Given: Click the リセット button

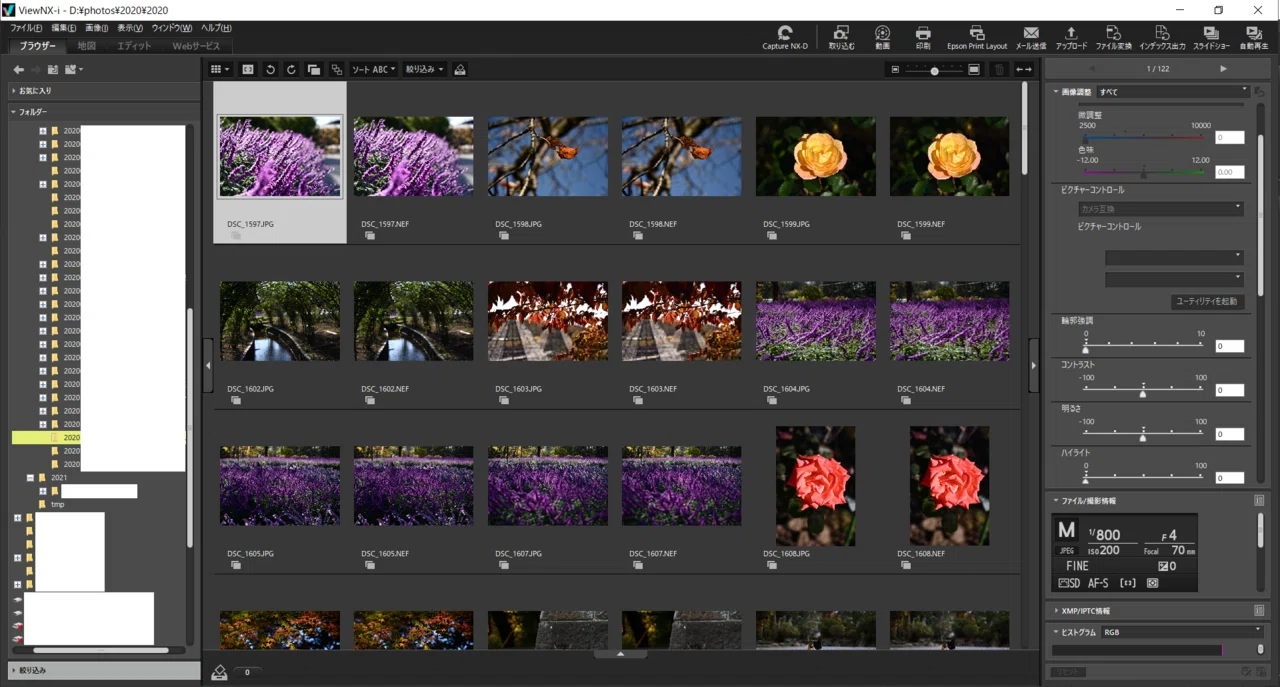Looking at the screenshot, I should tap(1069, 671).
